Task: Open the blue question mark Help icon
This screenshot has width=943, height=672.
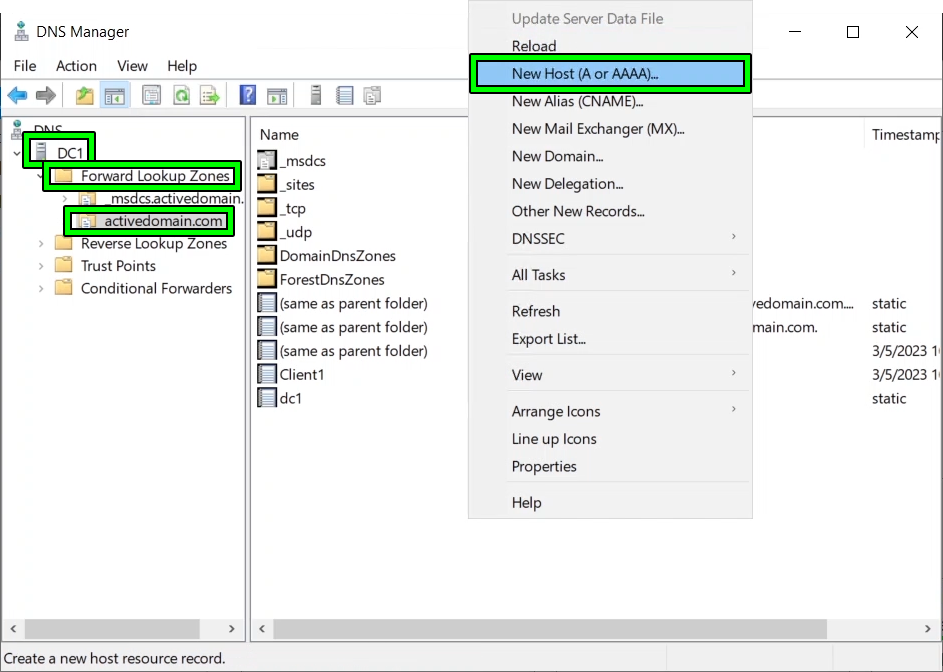Action: [x=248, y=95]
